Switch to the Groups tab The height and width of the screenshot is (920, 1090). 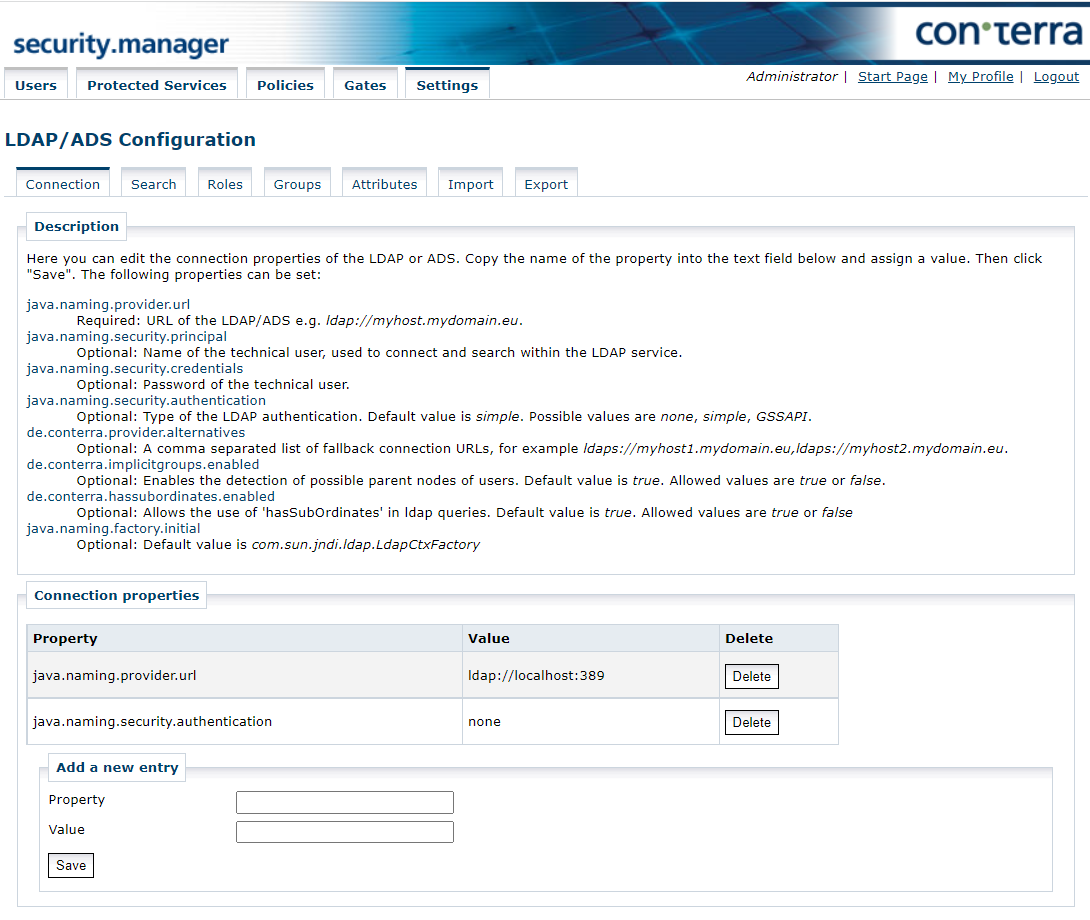coord(297,184)
